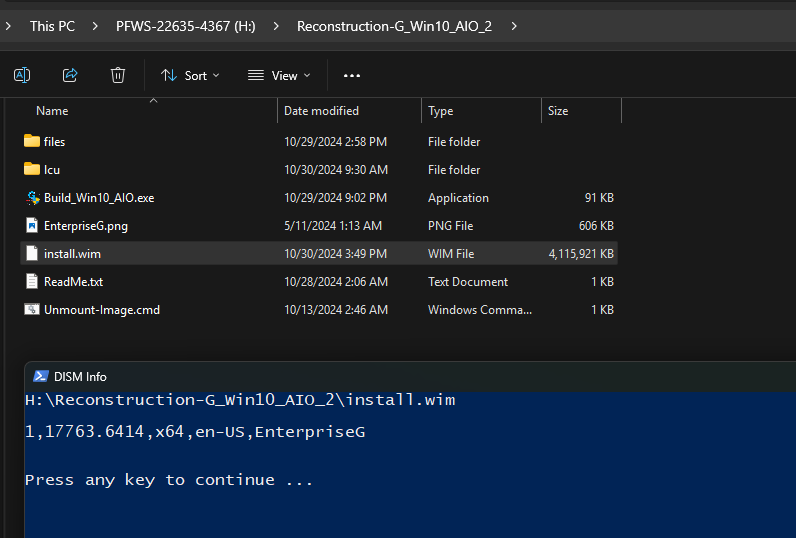Click Reconstruction-G_Win10_AIO_2 breadcrumb segment
The image size is (796, 538).
[394, 26]
